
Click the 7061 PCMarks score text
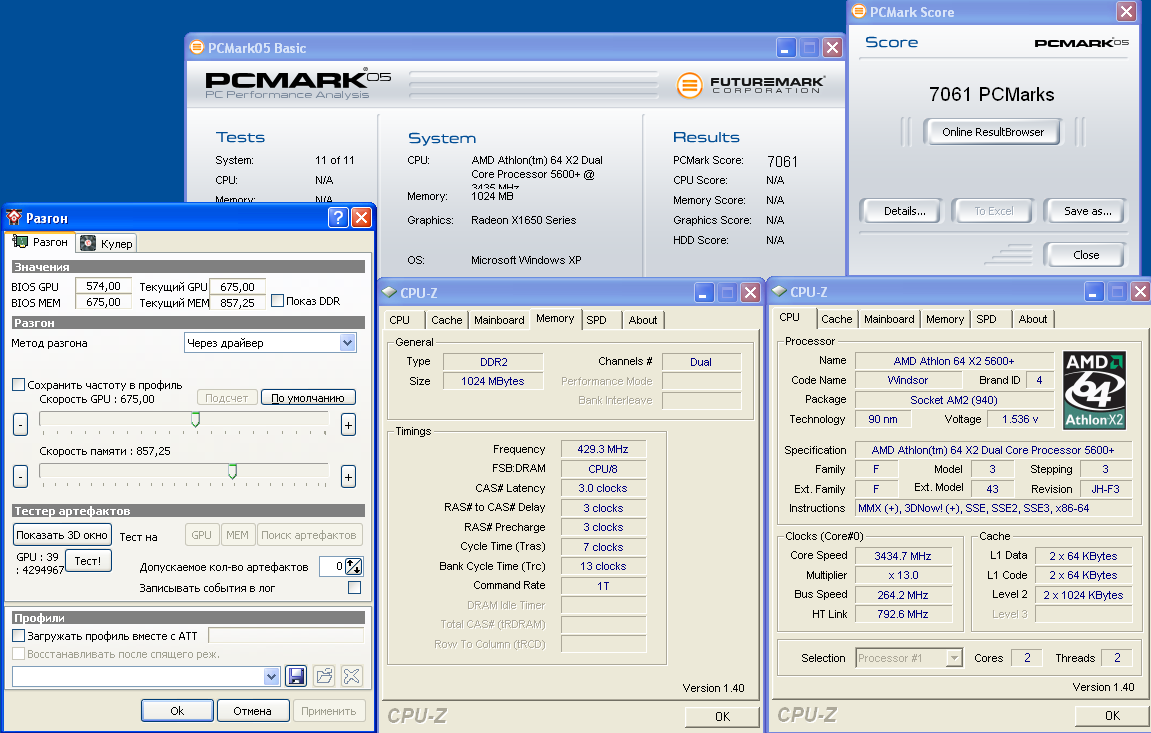(x=991, y=94)
